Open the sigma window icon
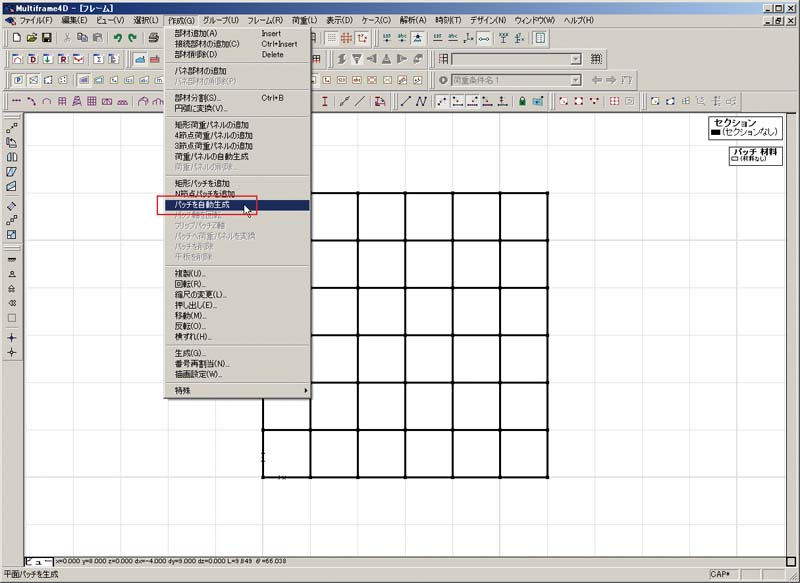800x583 pixels. pyautogui.click(x=98, y=59)
